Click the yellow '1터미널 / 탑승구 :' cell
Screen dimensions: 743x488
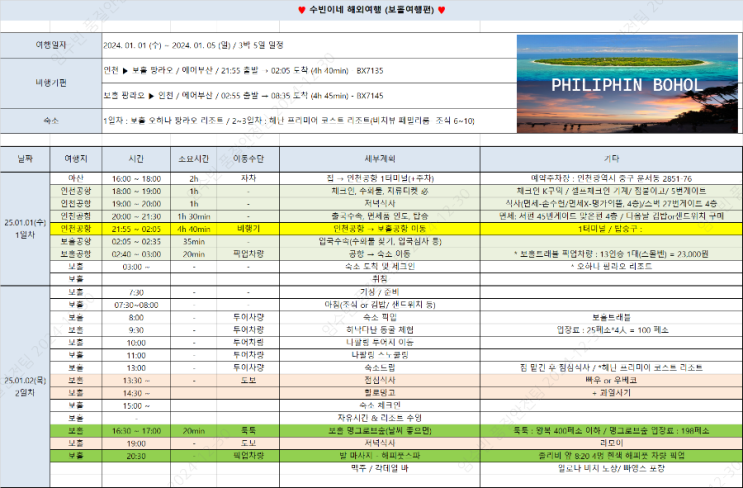click(611, 229)
